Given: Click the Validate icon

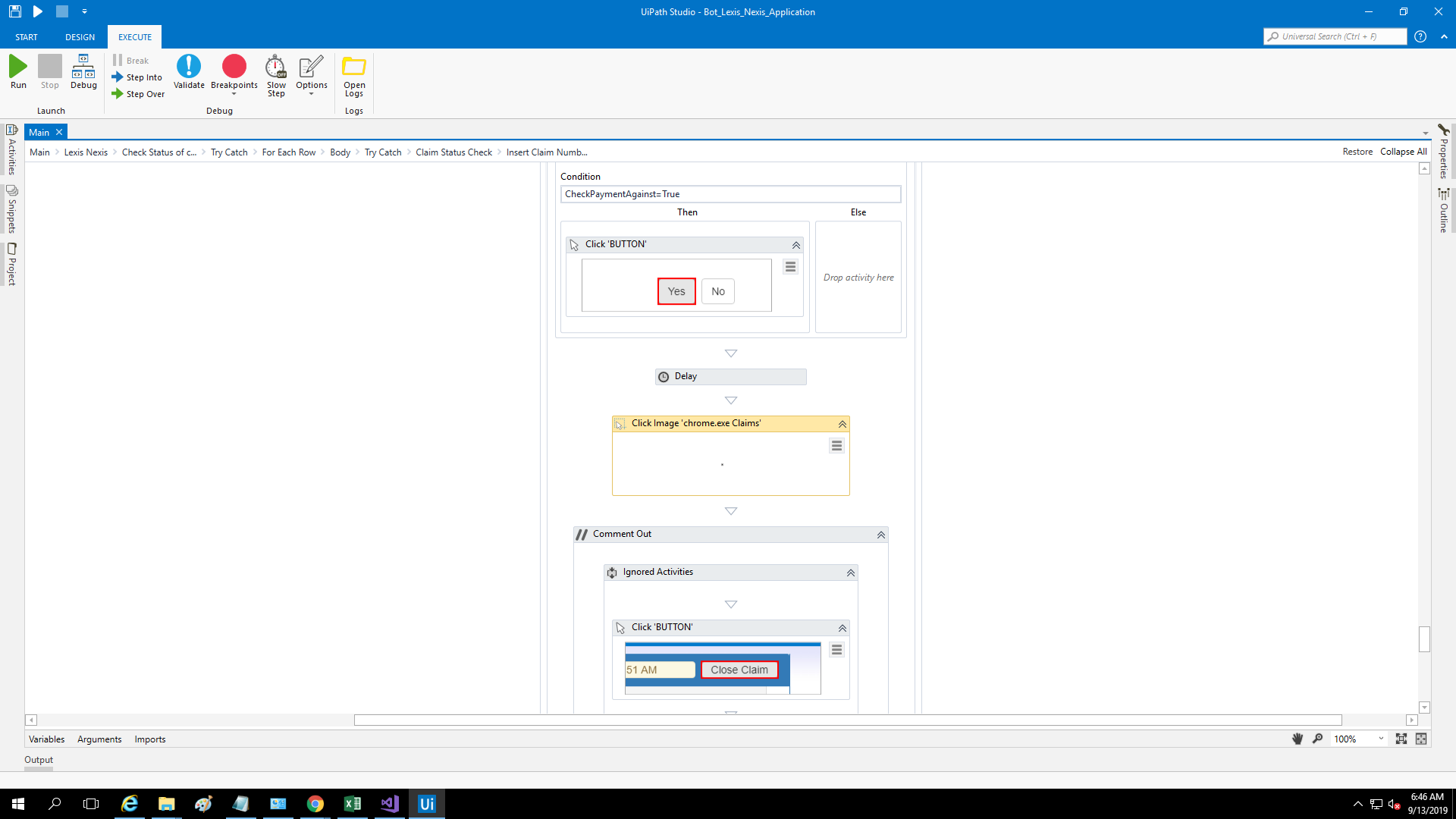Looking at the screenshot, I should click(x=189, y=67).
